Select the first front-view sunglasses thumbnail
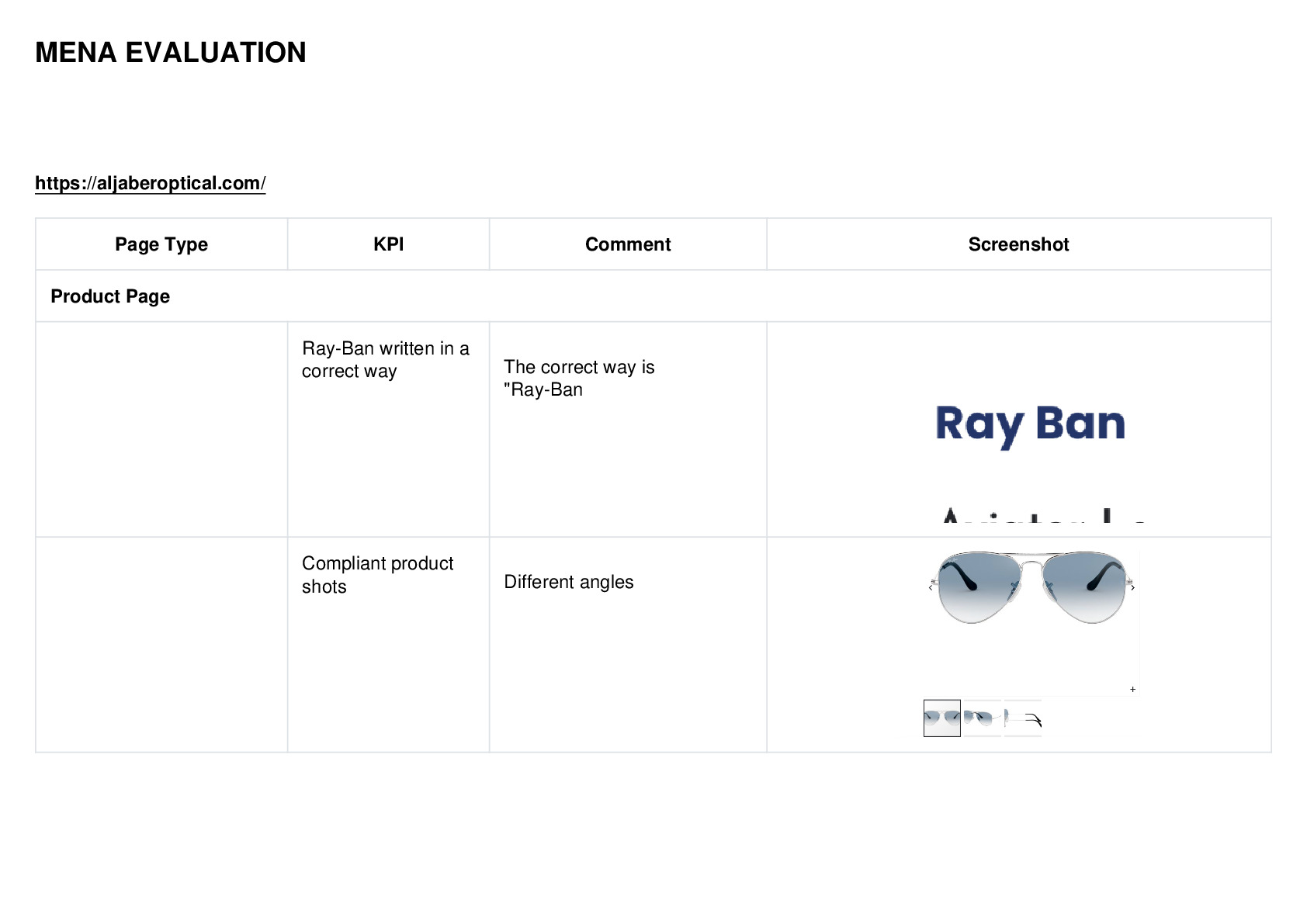 942,718
